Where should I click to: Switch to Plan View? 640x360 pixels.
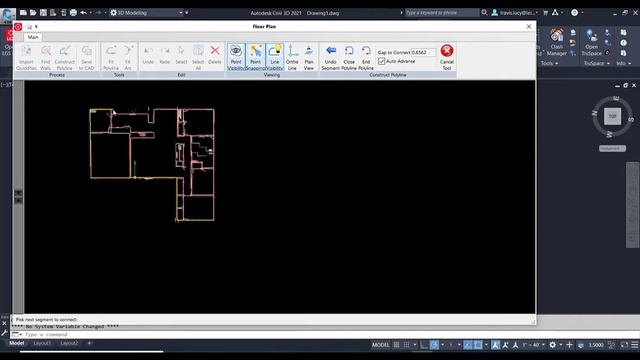click(309, 57)
